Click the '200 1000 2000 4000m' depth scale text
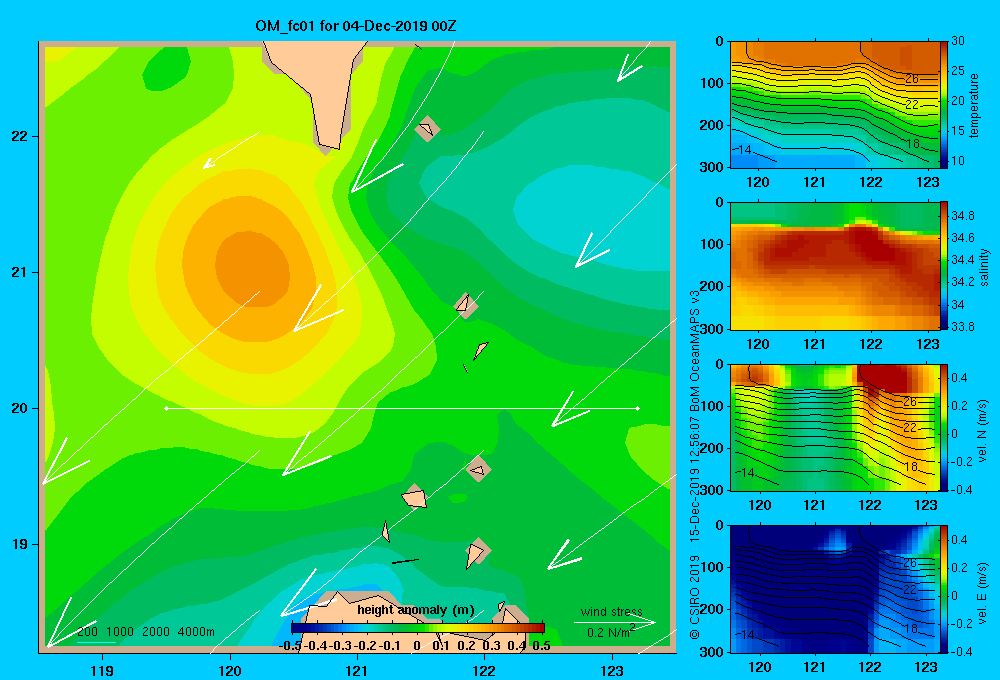The height and width of the screenshot is (680, 1000). point(146,632)
